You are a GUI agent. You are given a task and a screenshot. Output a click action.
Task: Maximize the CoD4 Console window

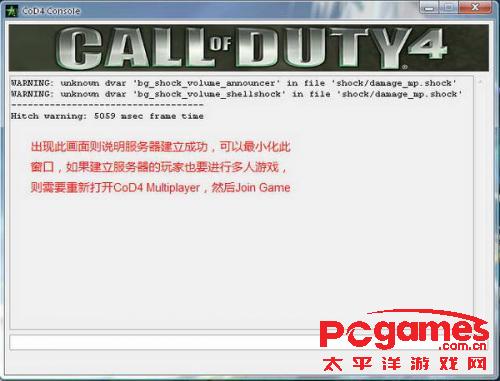[449, 7]
